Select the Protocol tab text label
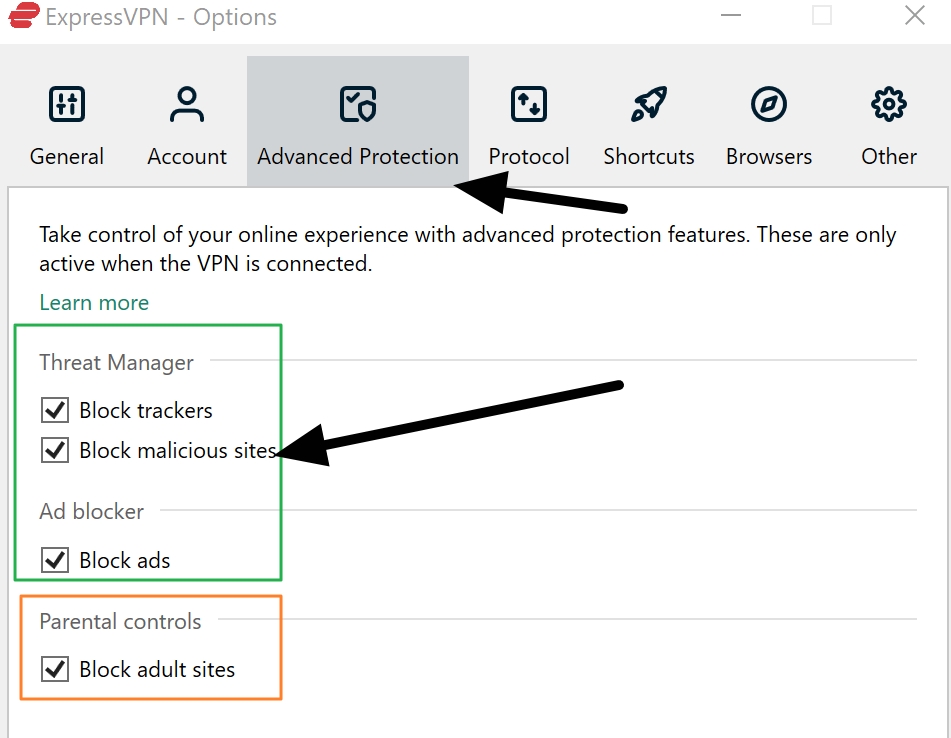Viewport: 951px width, 738px height. (529, 157)
